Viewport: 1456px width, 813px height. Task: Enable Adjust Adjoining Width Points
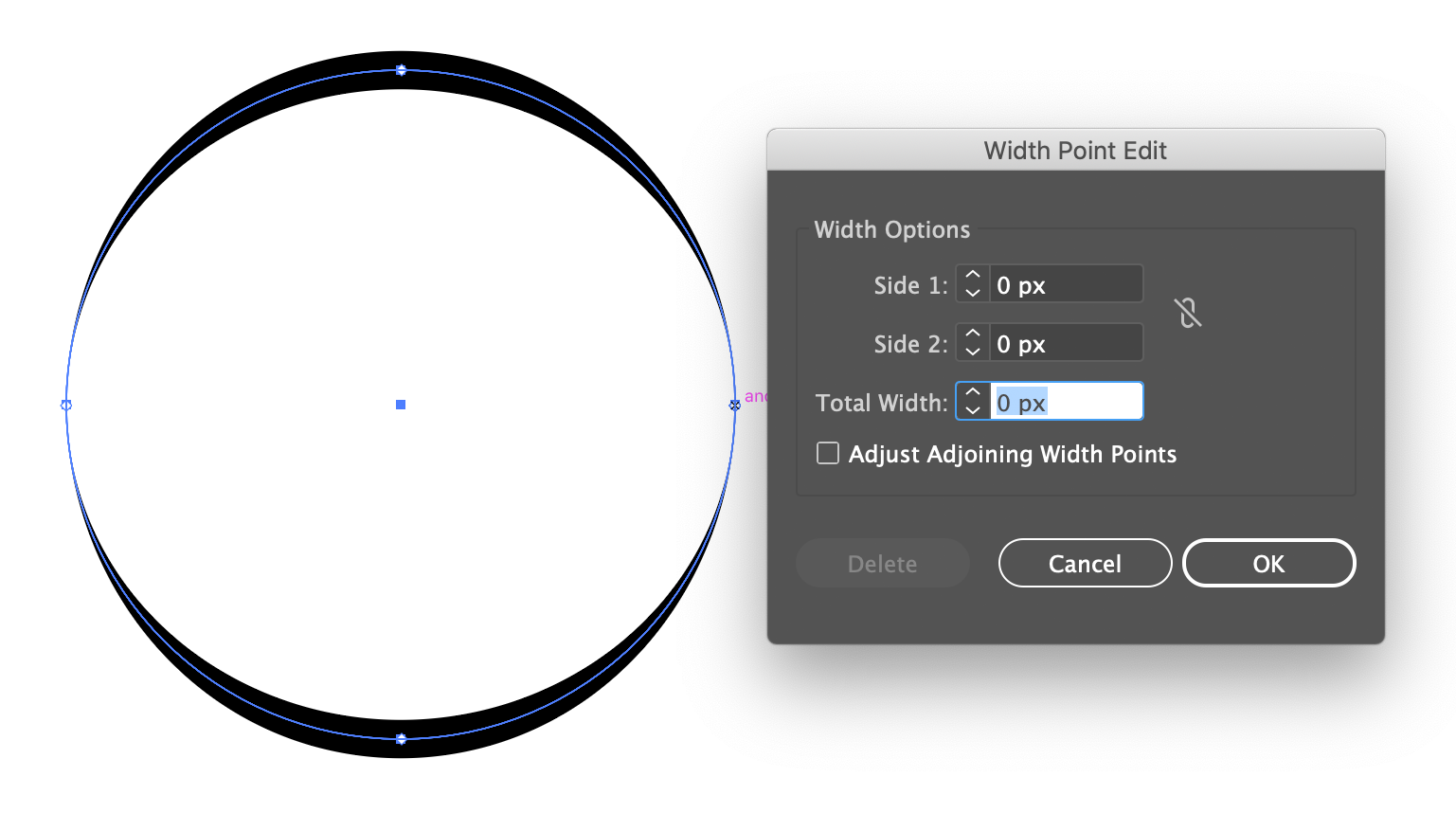pos(827,453)
